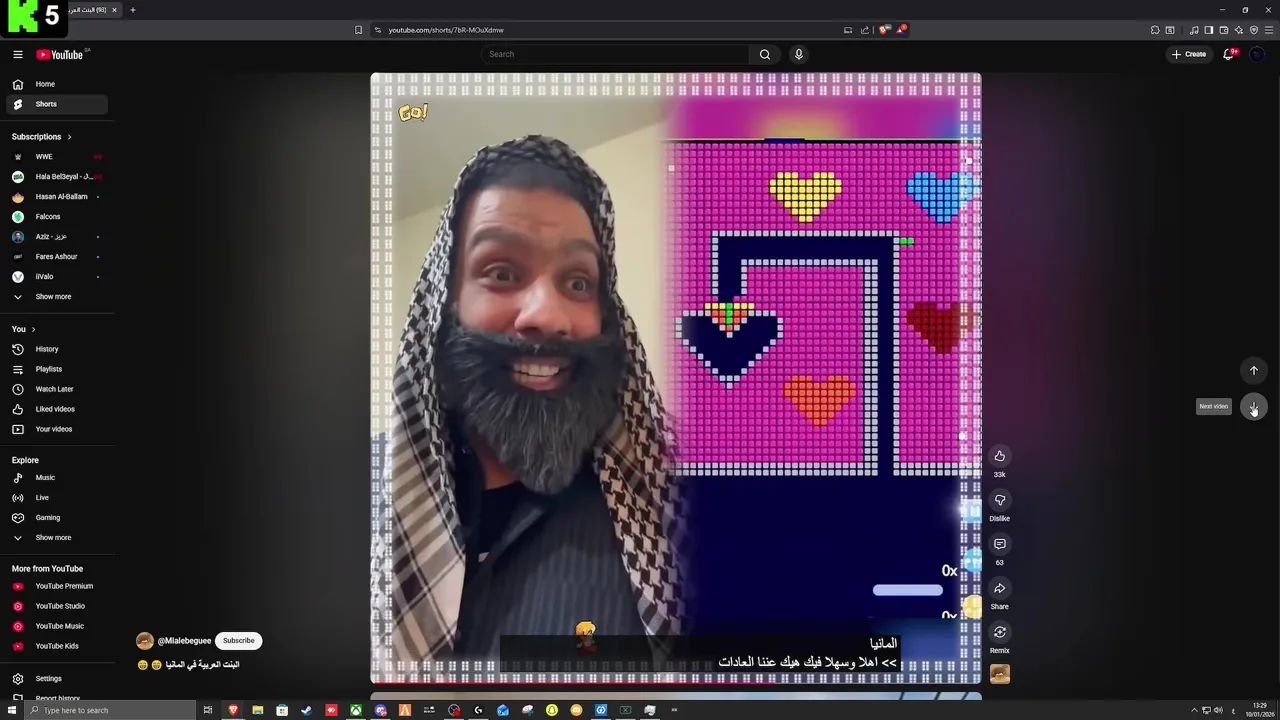The height and width of the screenshot is (720, 1280).
Task: Select Shorts in sidebar
Action: [57, 104]
